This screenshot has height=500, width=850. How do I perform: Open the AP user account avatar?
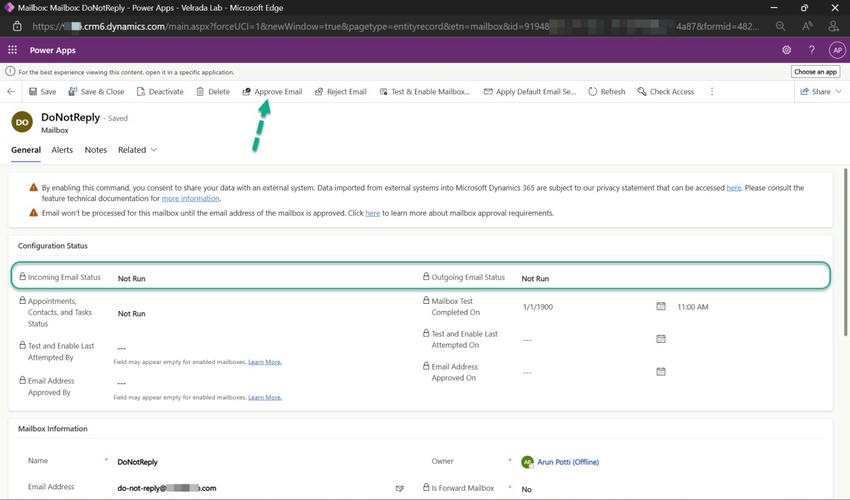(837, 50)
